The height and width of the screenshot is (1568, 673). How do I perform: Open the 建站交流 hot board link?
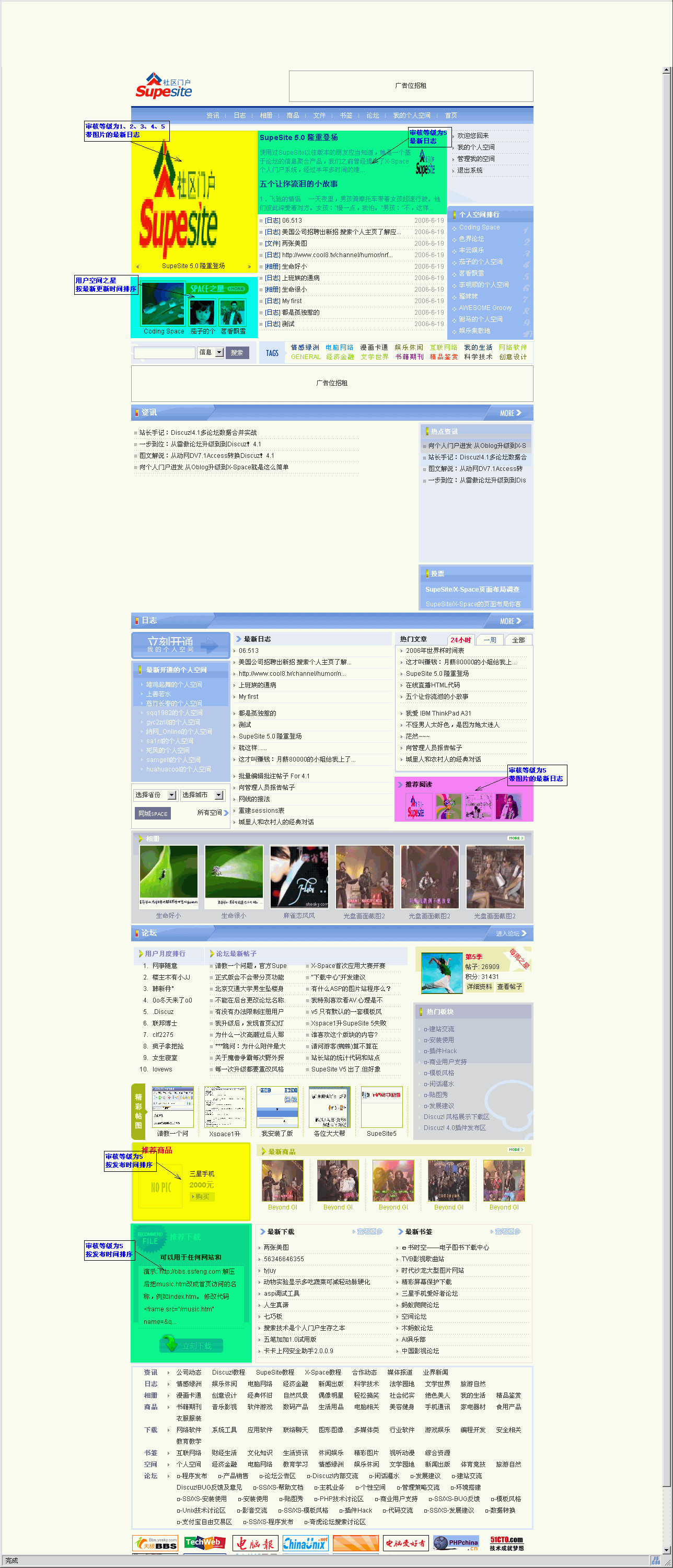439,1029
